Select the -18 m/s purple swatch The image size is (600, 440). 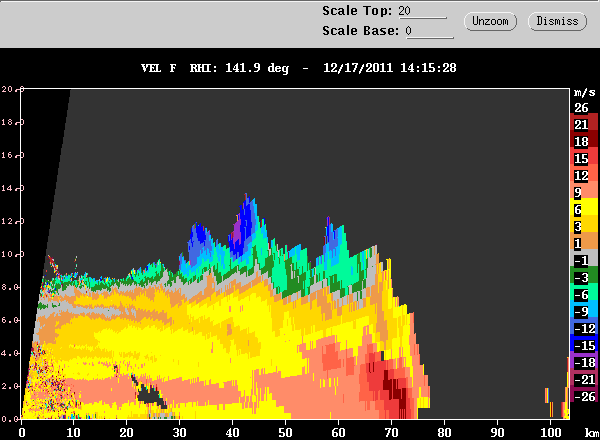click(x=584, y=360)
